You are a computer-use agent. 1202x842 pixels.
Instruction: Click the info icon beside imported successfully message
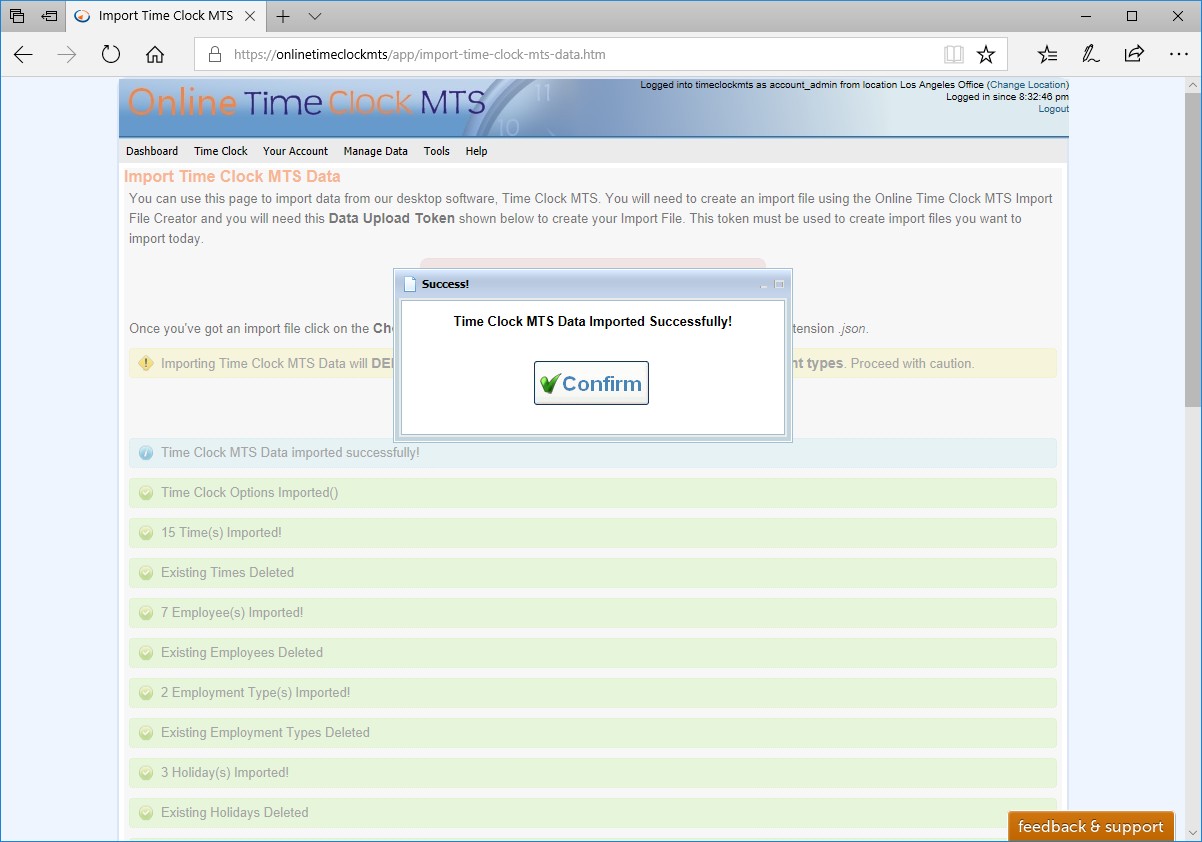146,453
